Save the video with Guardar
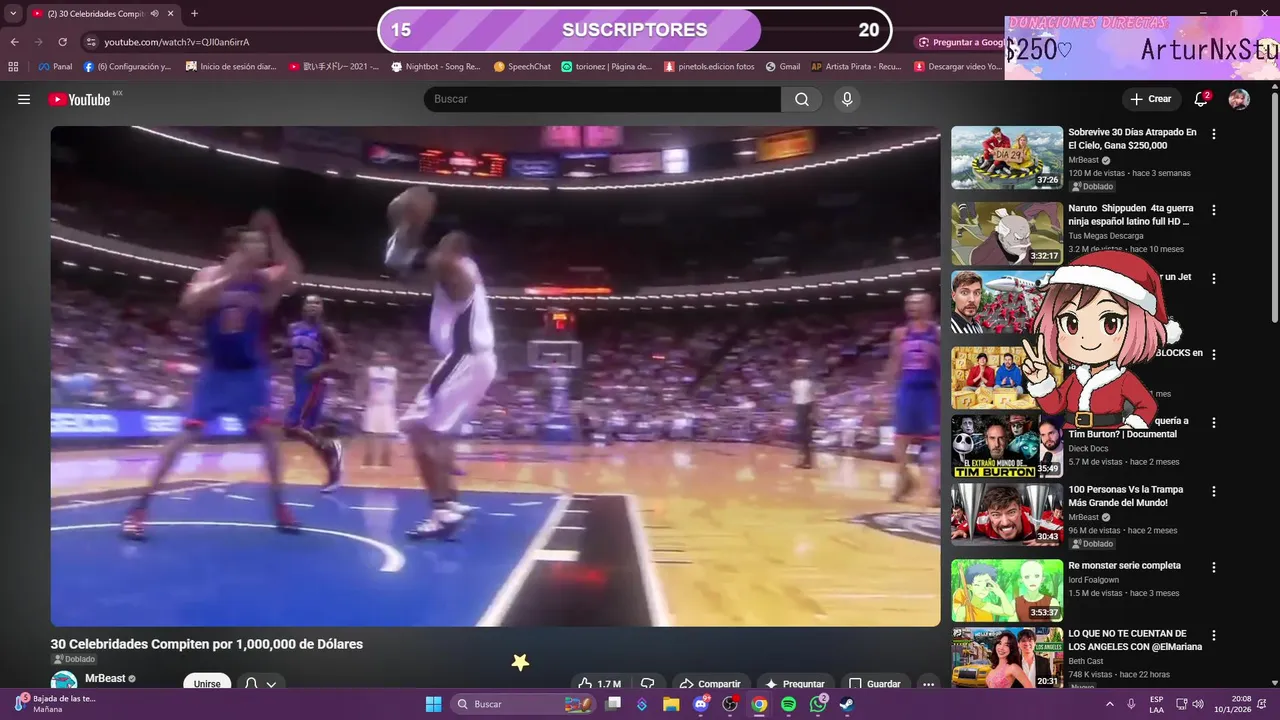Image resolution: width=1280 pixels, height=720 pixels. [875, 682]
